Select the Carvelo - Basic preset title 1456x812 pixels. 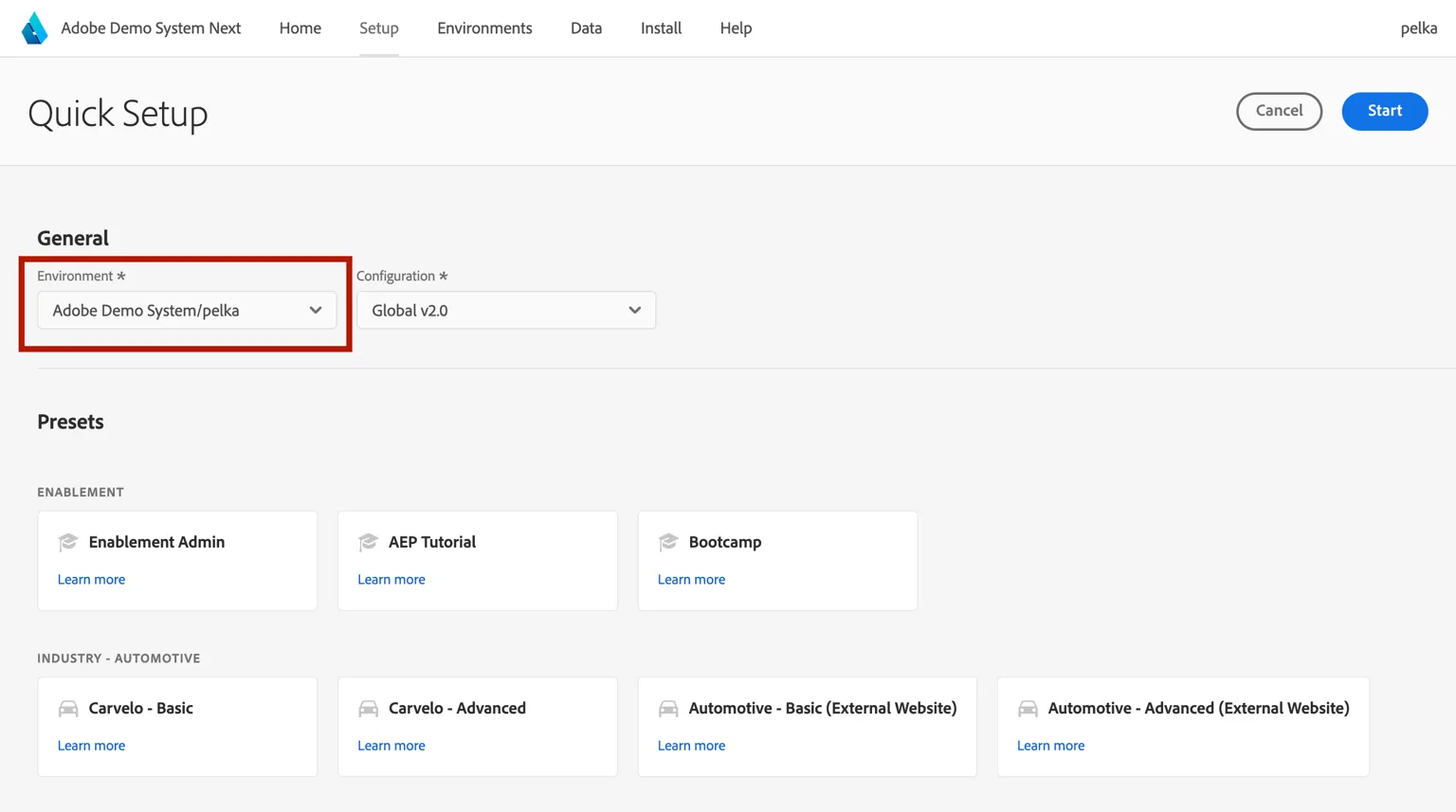pyautogui.click(x=140, y=709)
